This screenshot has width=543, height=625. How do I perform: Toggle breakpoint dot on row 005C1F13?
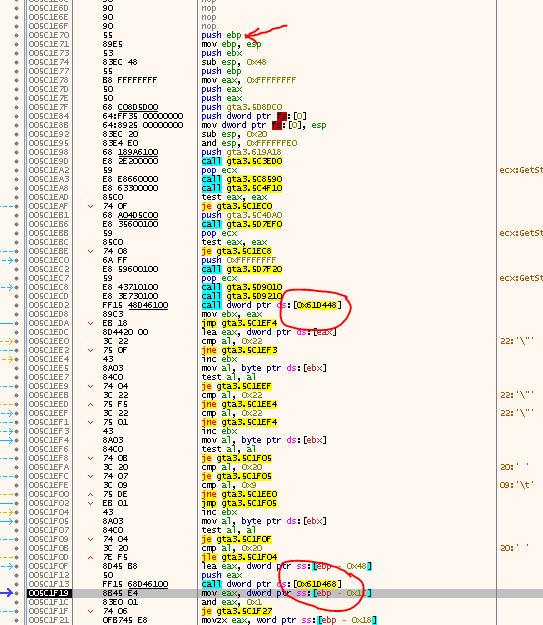click(x=16, y=584)
